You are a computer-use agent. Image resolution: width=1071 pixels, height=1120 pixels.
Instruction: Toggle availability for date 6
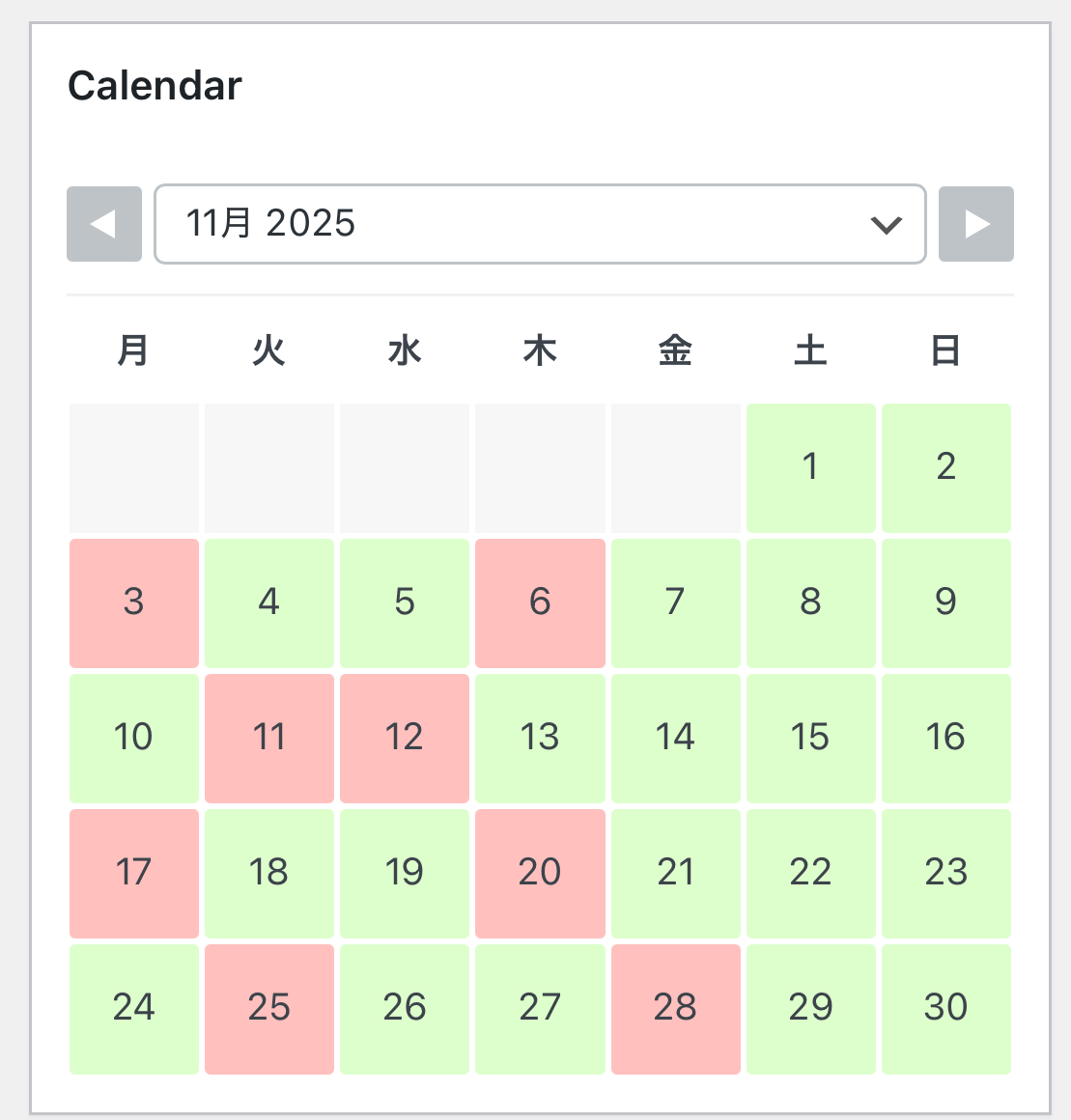tap(540, 602)
